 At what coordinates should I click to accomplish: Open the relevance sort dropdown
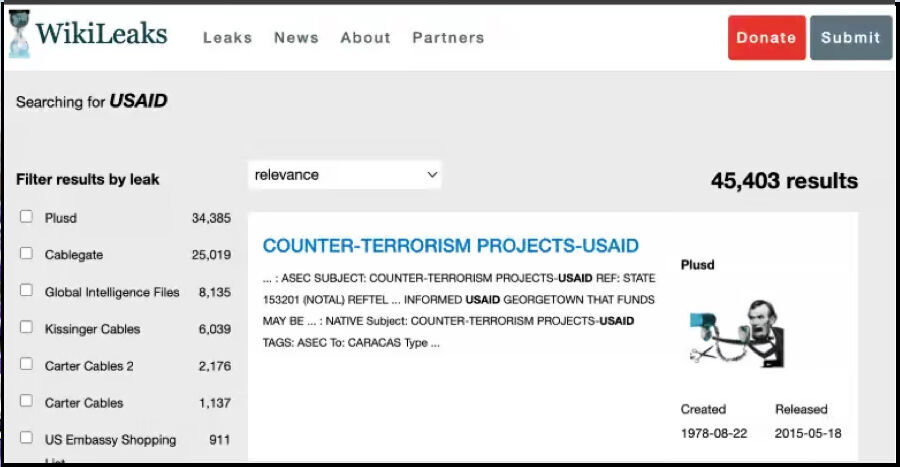[345, 175]
